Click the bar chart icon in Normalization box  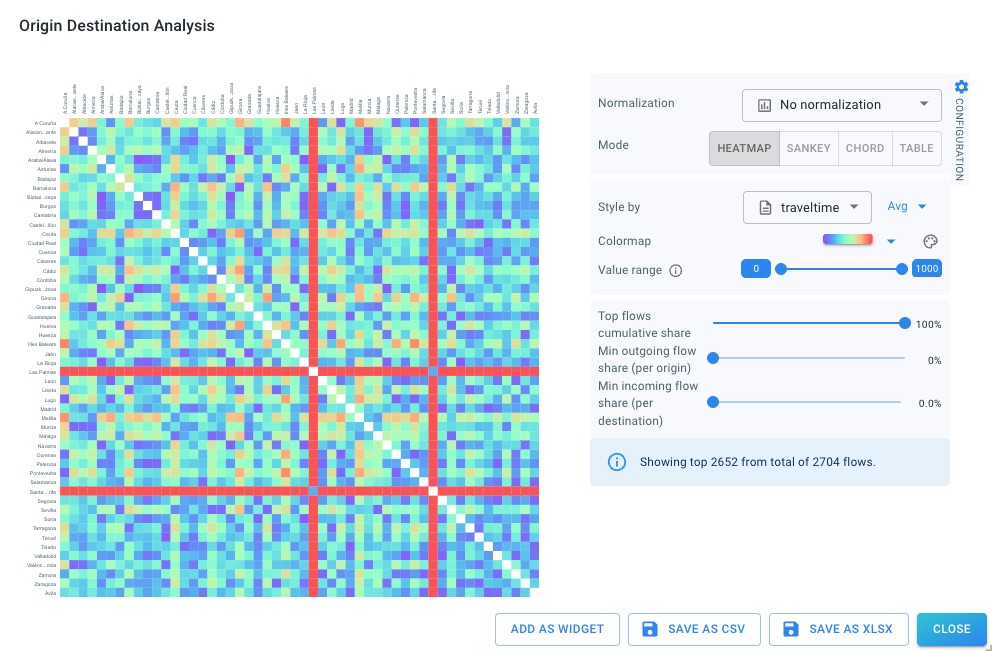[765, 105]
